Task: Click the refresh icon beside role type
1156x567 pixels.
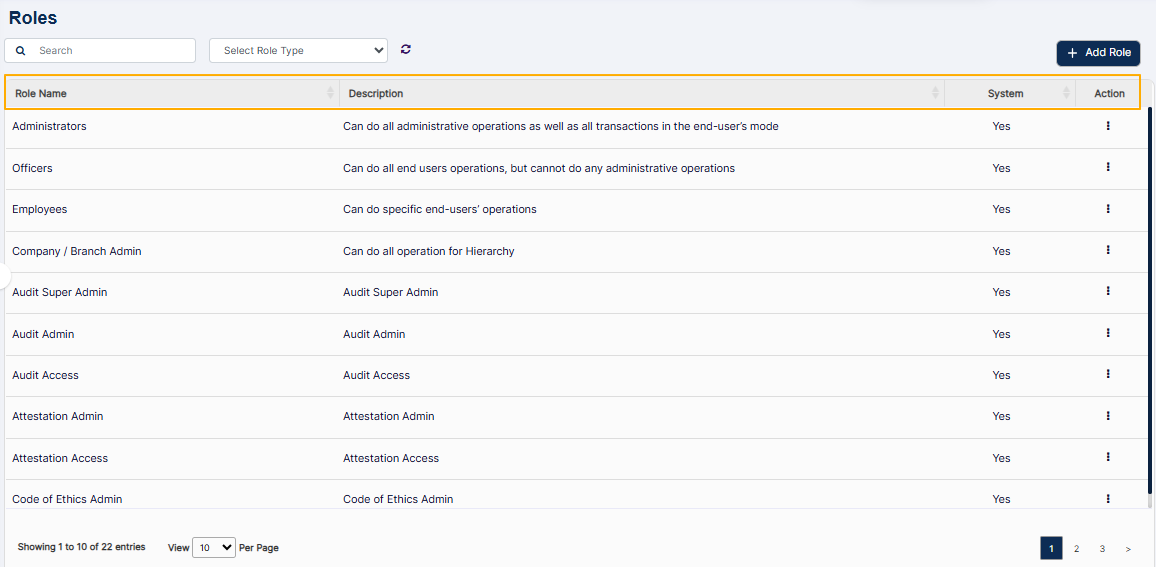Action: (x=405, y=49)
